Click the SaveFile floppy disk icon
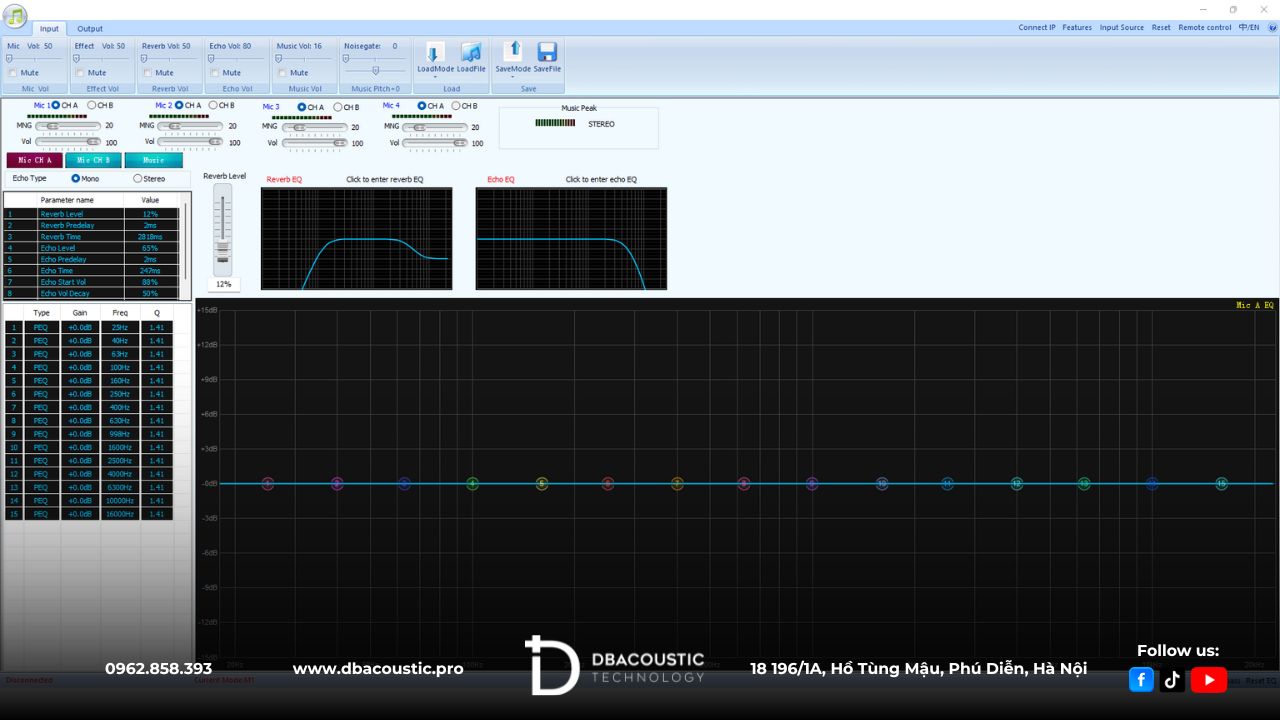 coord(547,53)
